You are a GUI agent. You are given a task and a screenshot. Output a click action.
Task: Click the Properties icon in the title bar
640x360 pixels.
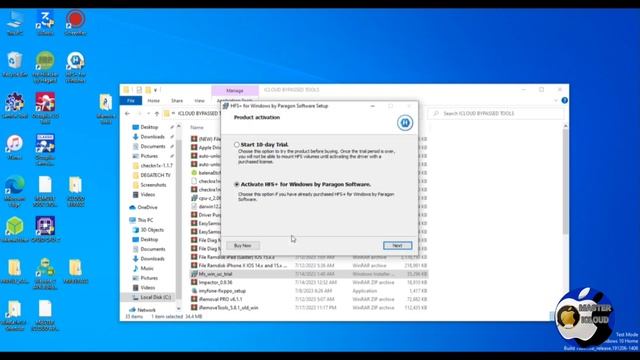coord(139,90)
